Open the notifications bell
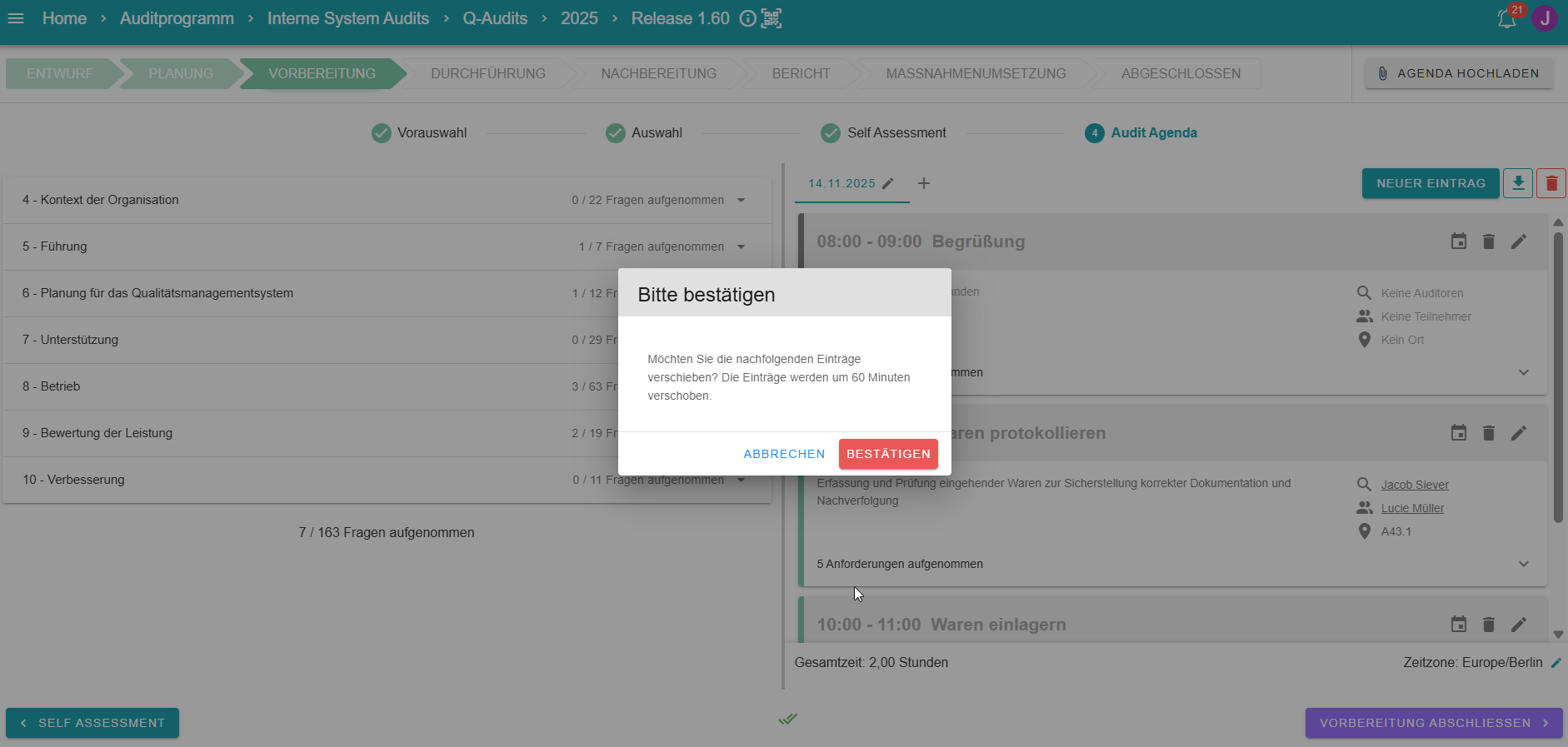The width and height of the screenshot is (1568, 747). [x=1506, y=18]
